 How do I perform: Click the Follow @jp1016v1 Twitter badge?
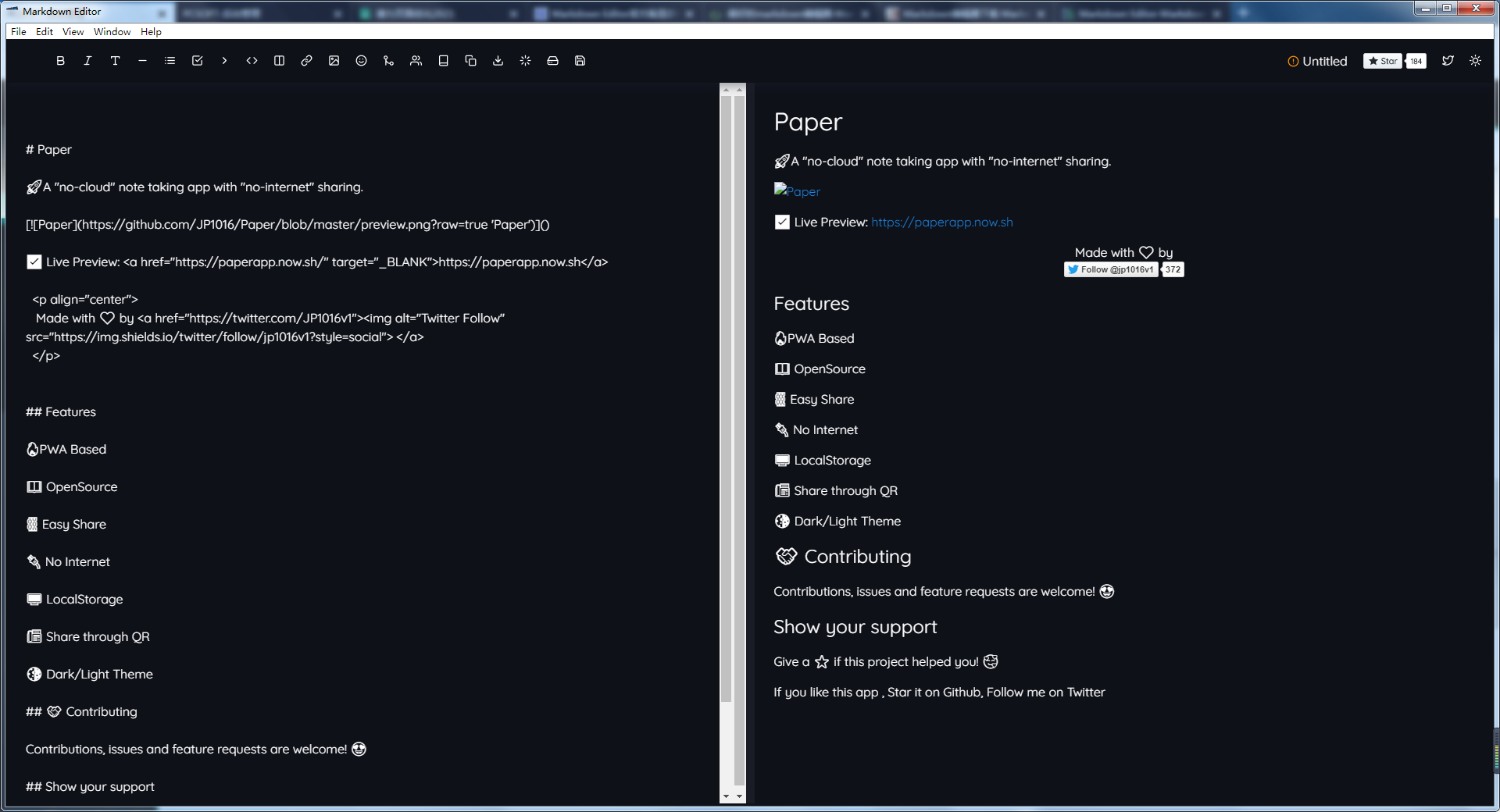(x=1110, y=269)
